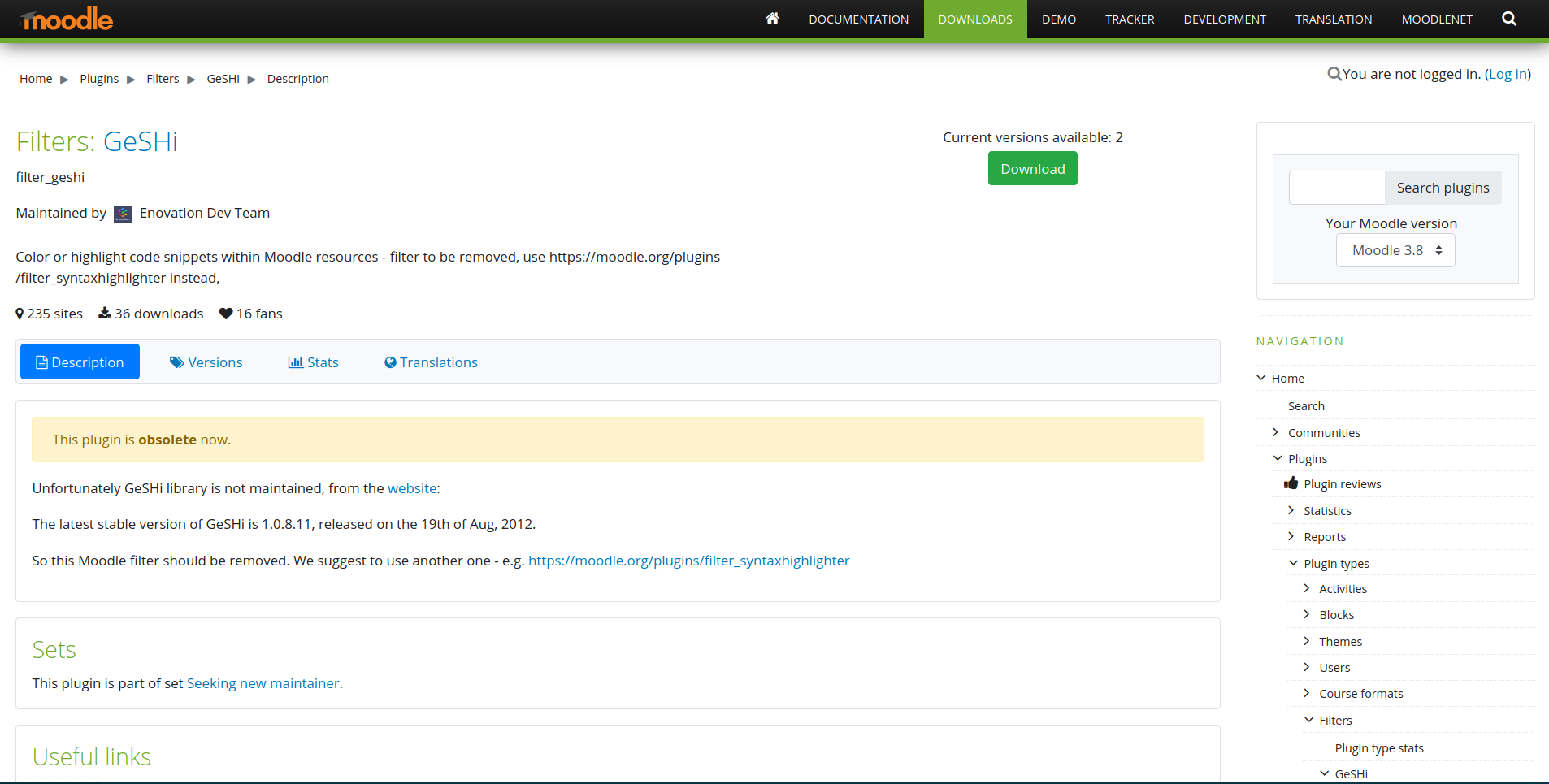Viewport: 1549px width, 784px height.
Task: Open TRACKER menu item
Action: tap(1130, 19)
